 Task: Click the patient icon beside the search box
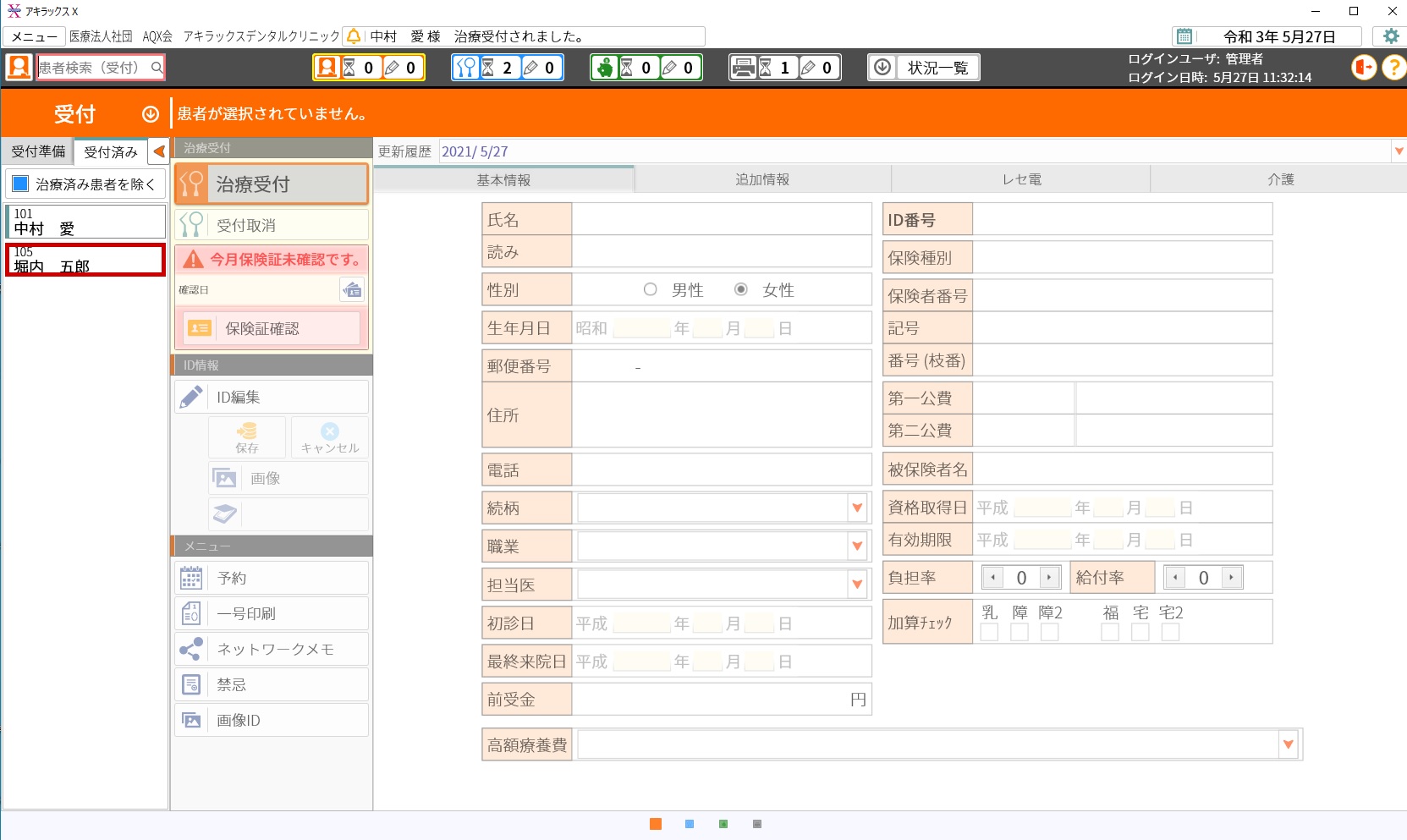[x=19, y=67]
